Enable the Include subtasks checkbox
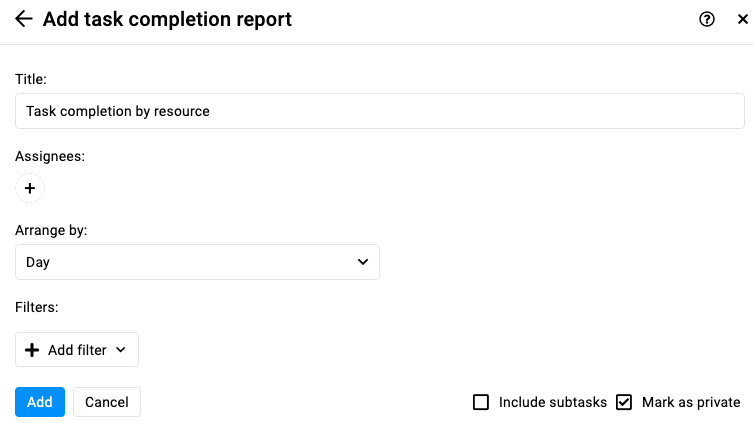753x427 pixels. tap(481, 402)
